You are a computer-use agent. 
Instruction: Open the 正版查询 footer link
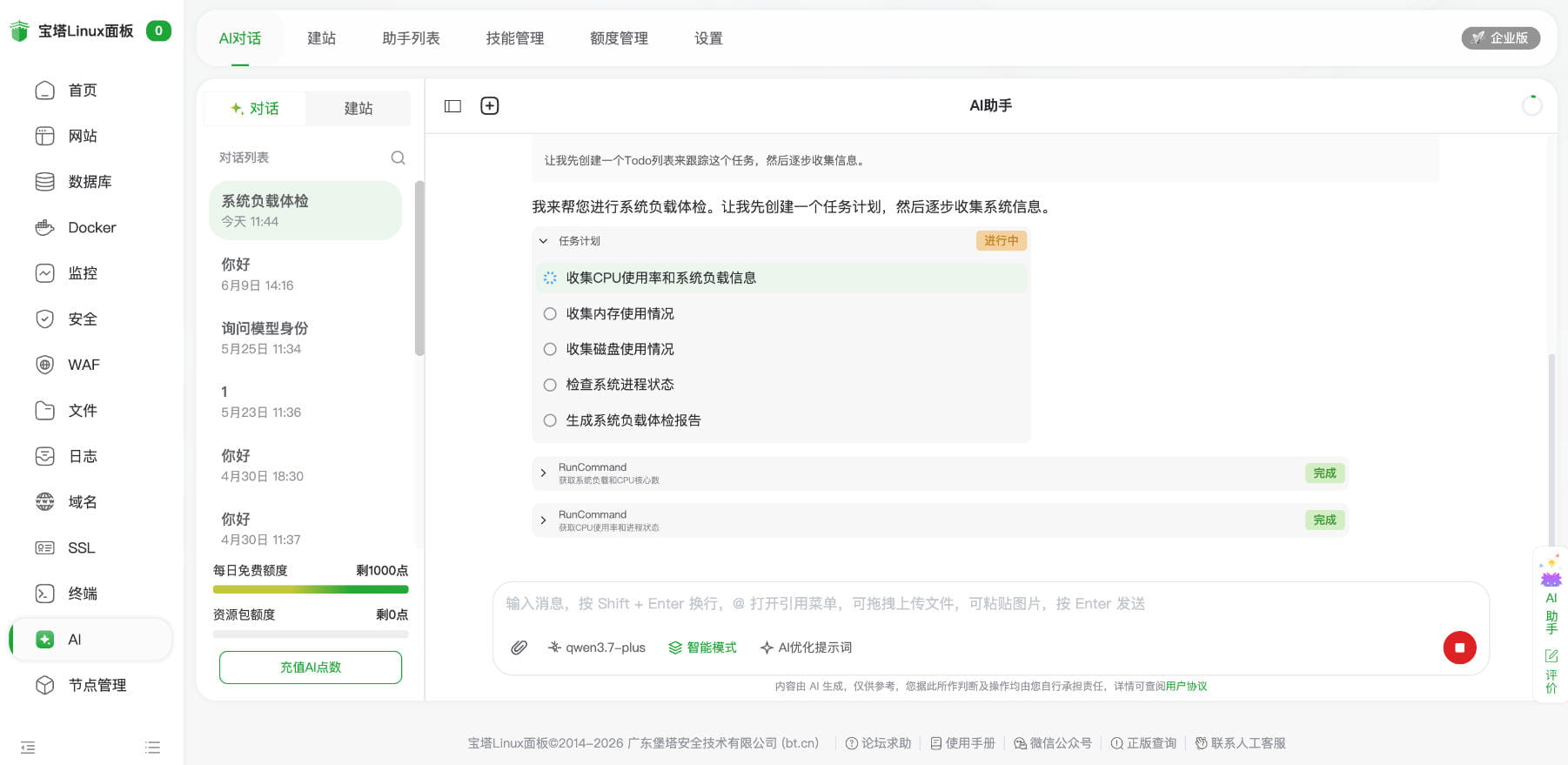(1143, 743)
